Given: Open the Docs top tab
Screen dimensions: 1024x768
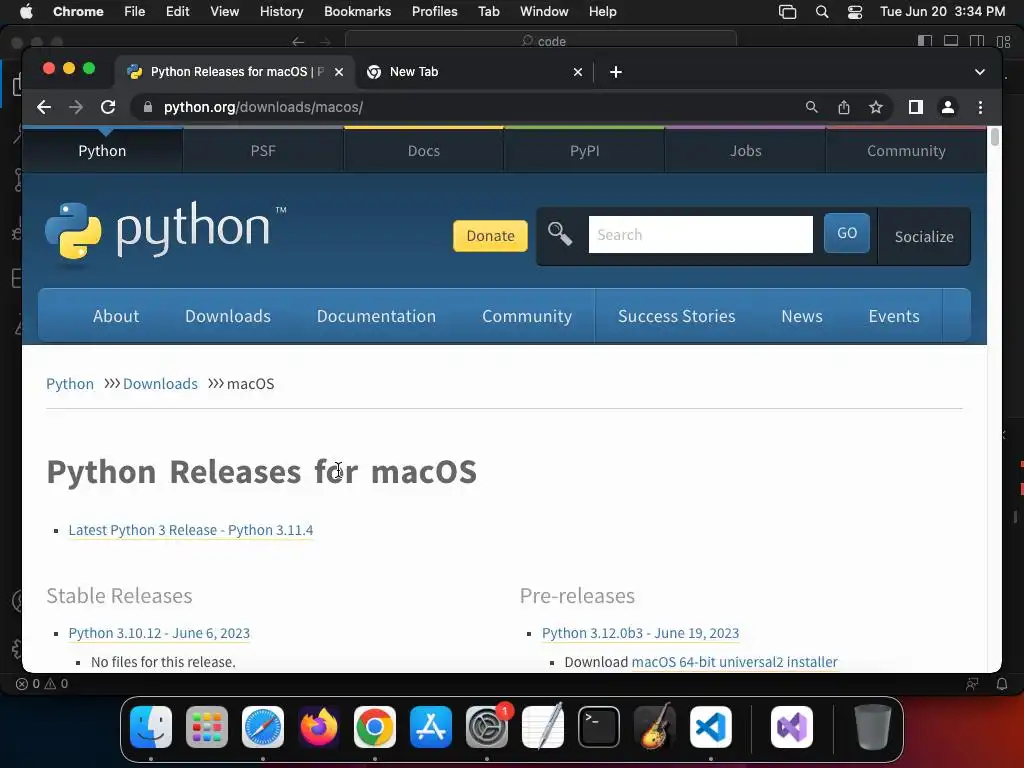Looking at the screenshot, I should coord(424,151).
